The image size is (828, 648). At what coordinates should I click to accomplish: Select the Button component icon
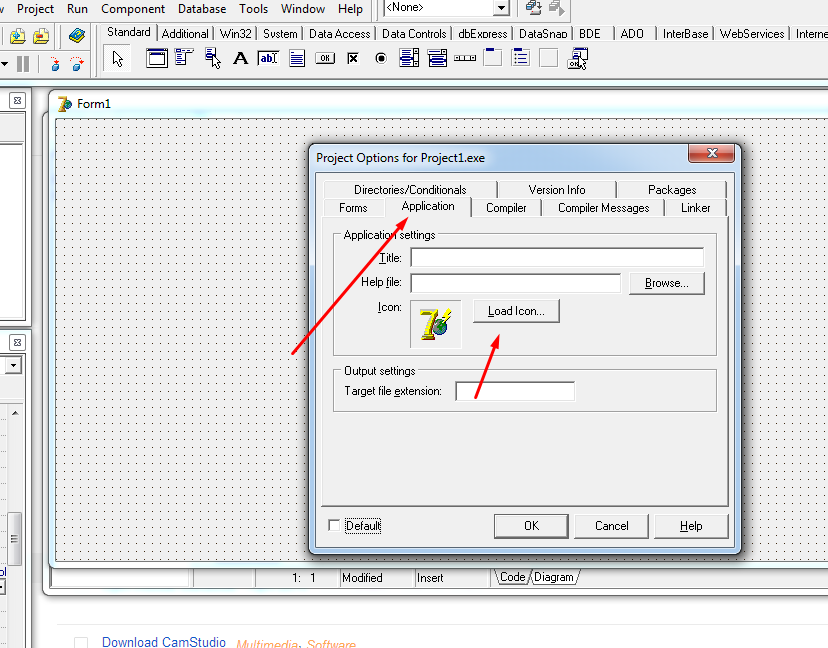[324, 57]
